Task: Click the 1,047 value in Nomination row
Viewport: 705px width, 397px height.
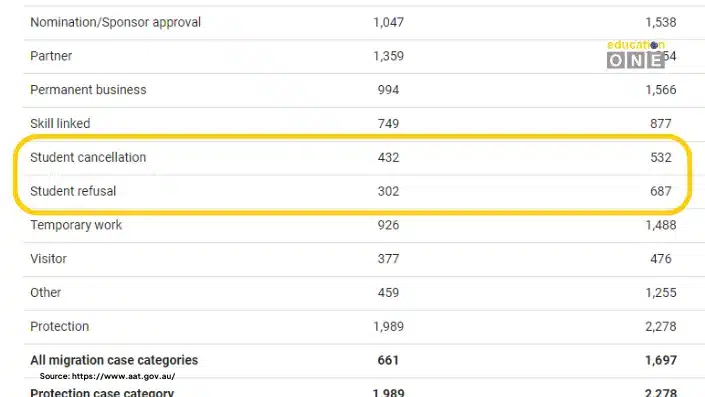Action: [388, 22]
